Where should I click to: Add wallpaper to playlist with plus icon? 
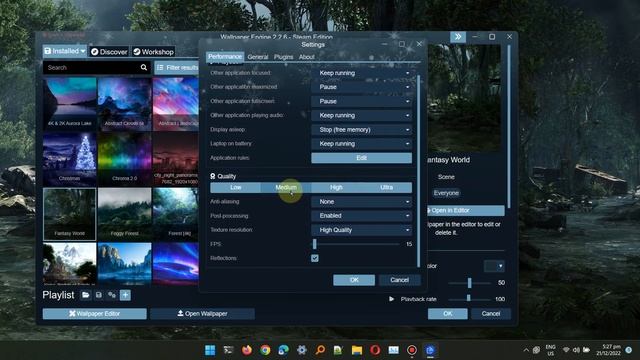(x=125, y=295)
